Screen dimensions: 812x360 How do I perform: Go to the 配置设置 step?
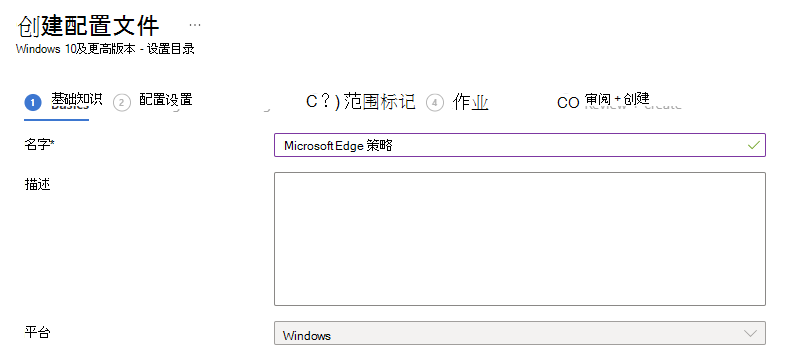(166, 99)
